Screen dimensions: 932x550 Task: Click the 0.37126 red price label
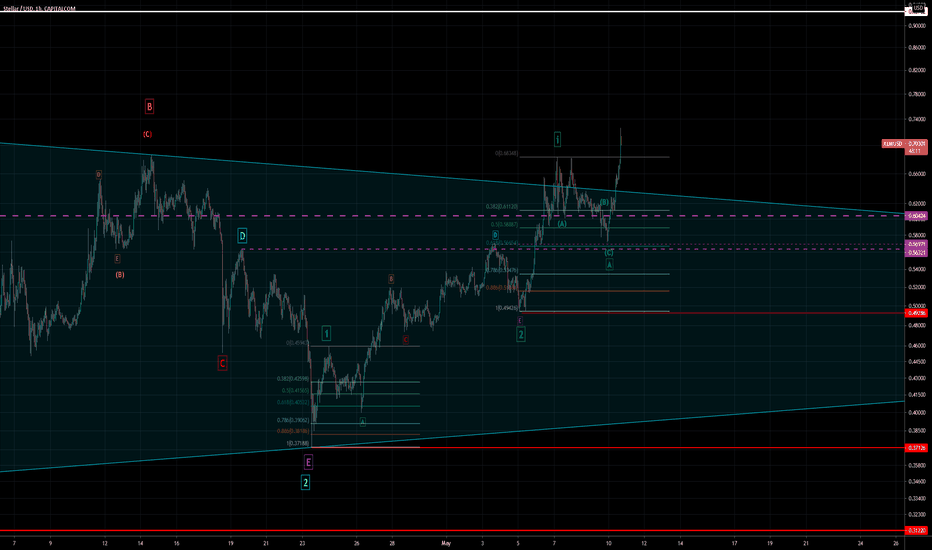coord(916,448)
